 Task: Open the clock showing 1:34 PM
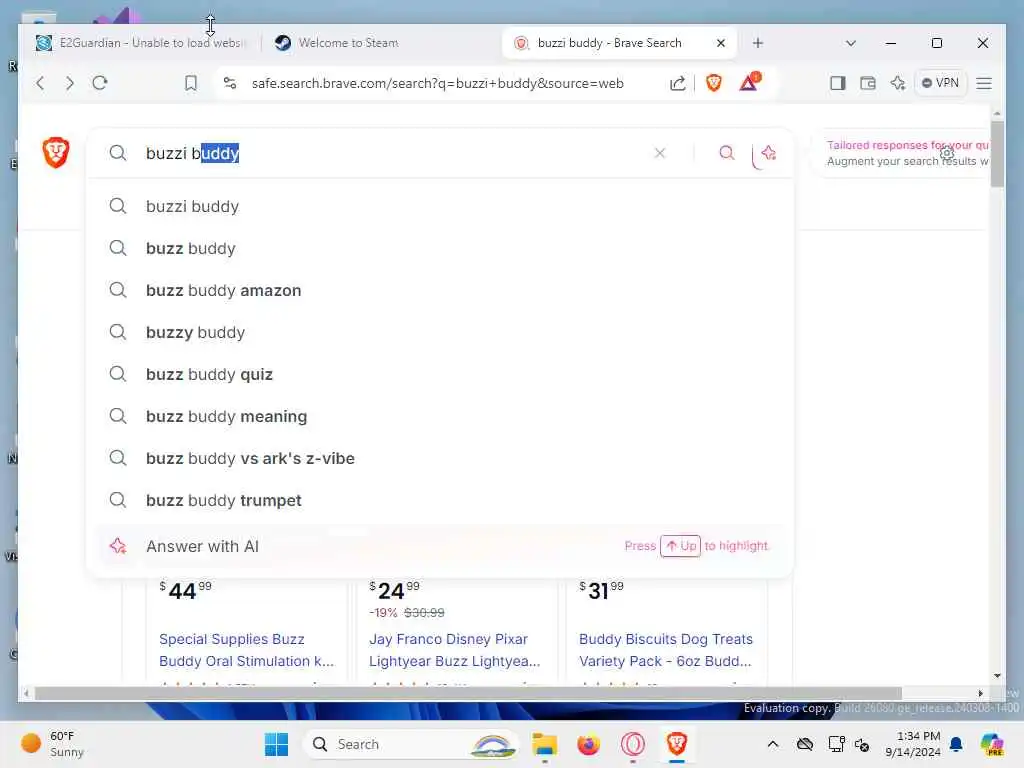[x=912, y=744]
